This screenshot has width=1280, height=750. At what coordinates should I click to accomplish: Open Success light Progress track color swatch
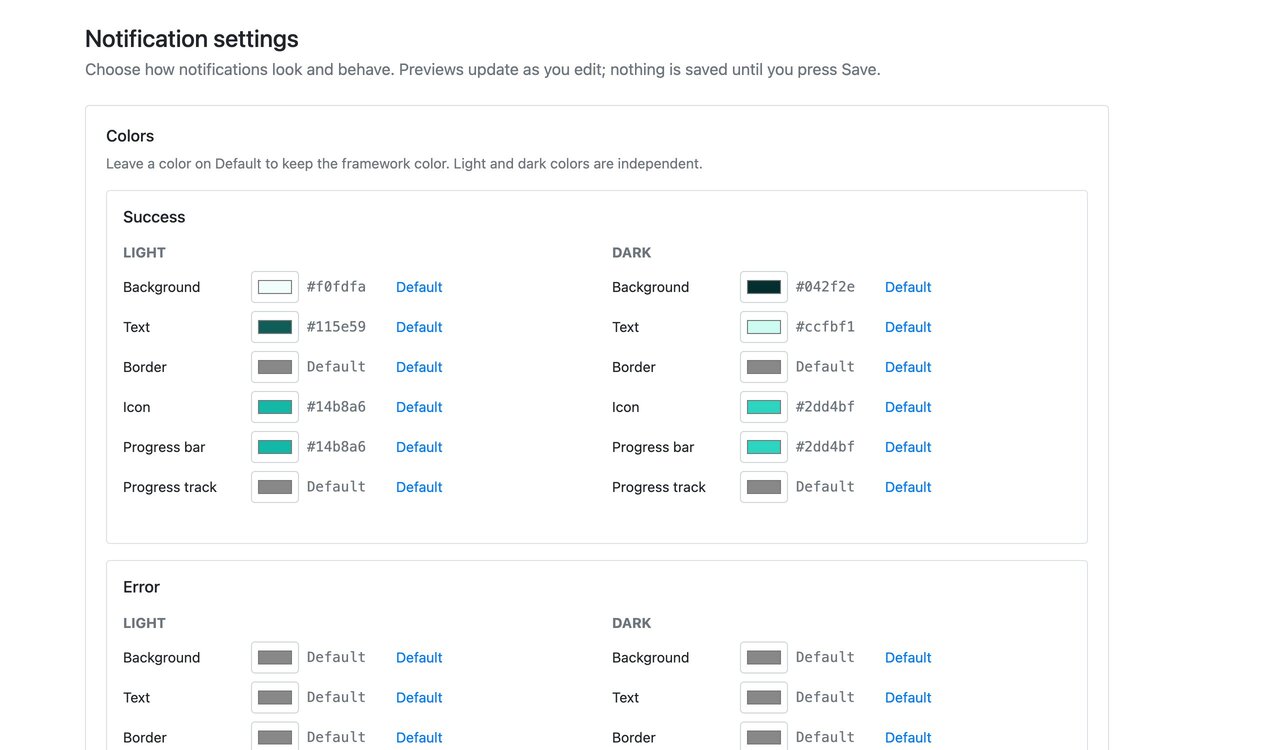(275, 487)
